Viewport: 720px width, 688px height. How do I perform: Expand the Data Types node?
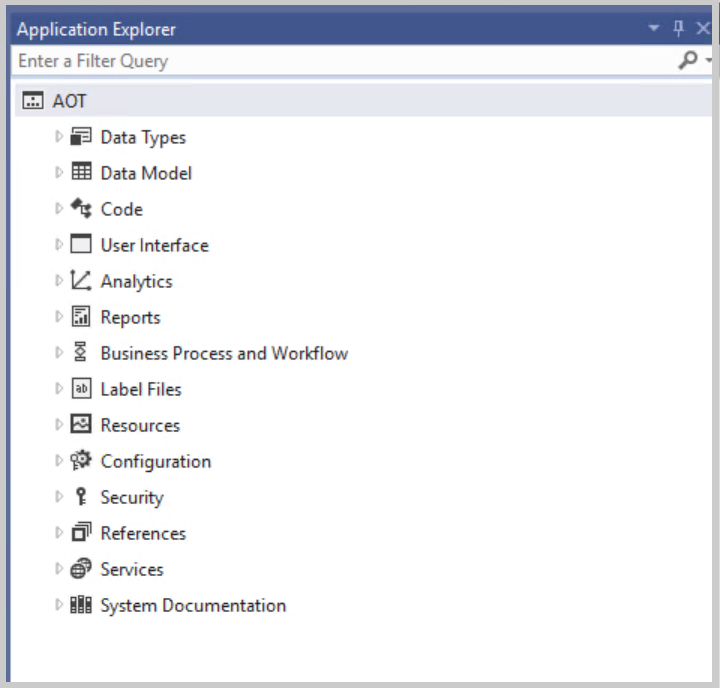[59, 136]
